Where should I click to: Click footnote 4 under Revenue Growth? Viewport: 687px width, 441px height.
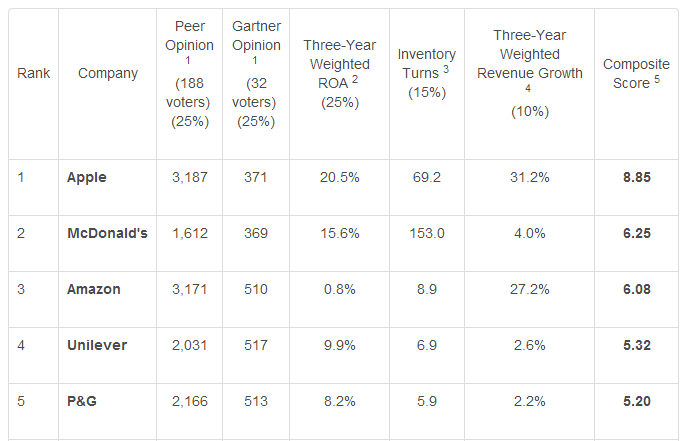528,88
